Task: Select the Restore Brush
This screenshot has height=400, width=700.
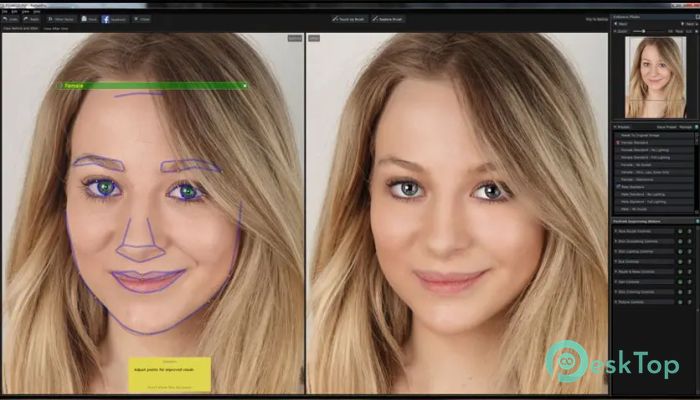Action: click(x=388, y=19)
